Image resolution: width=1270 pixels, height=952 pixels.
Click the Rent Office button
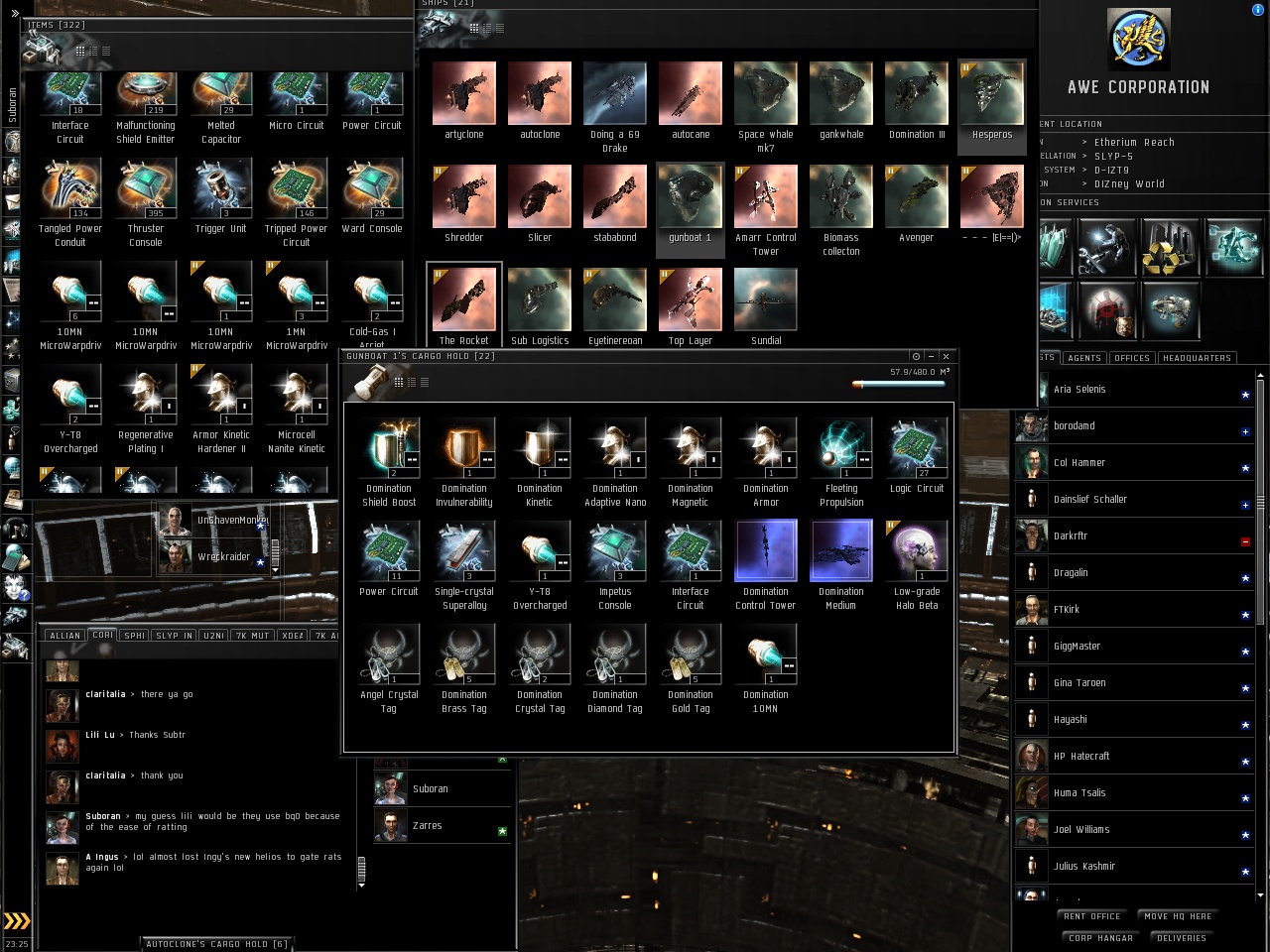click(x=1092, y=916)
